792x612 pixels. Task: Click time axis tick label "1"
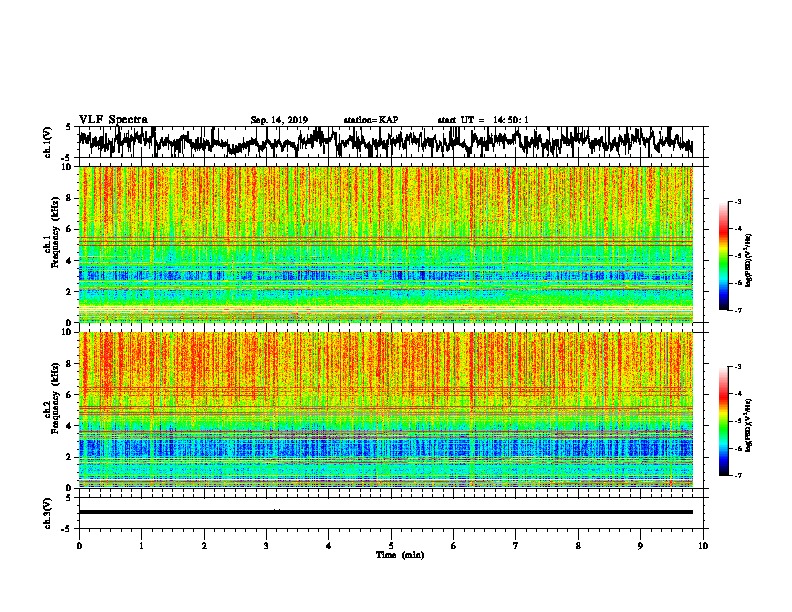coord(141,546)
